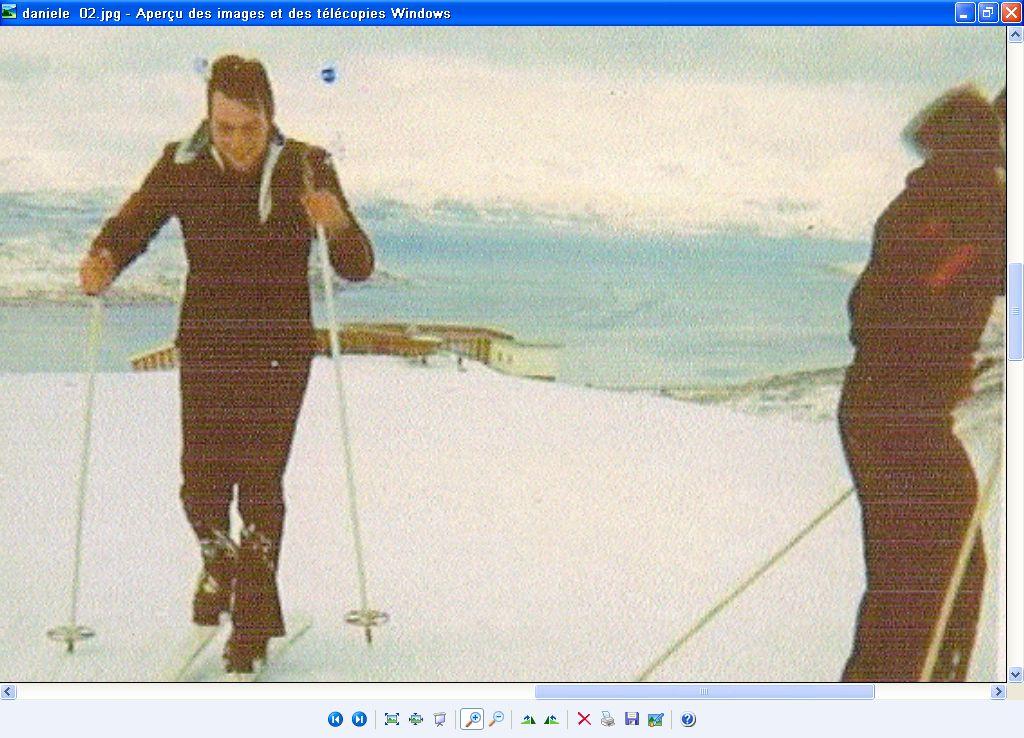Click the horizontal scrollbar thumb
1024x738 pixels.
click(x=704, y=691)
